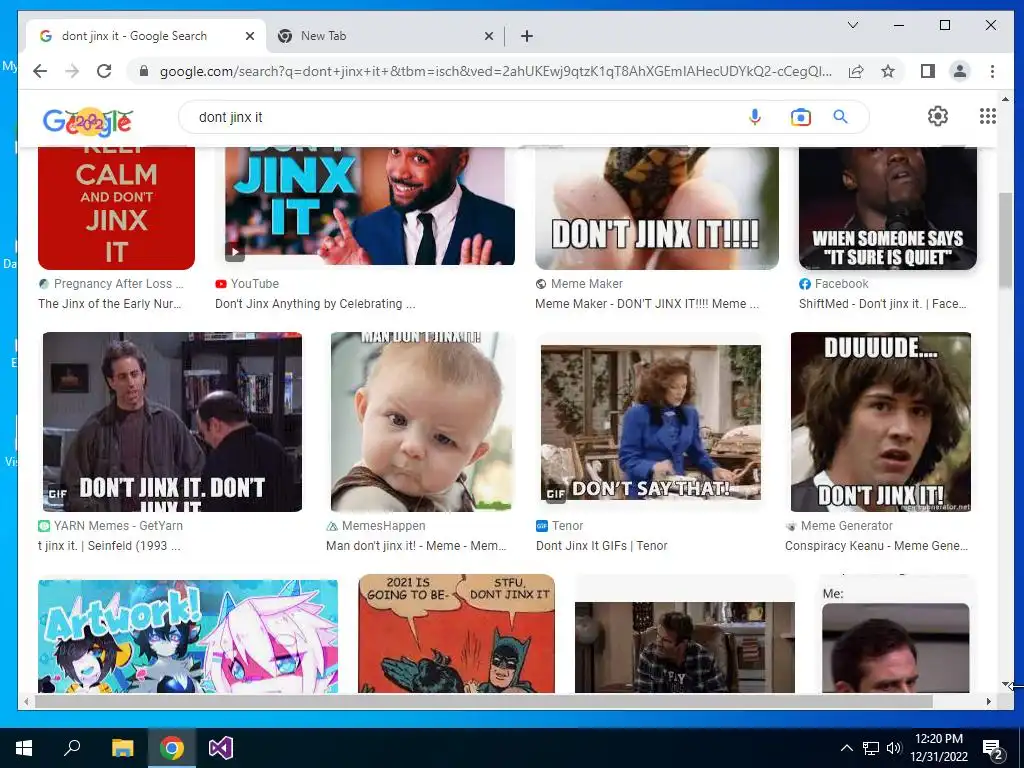Open image of man in plaid shirt
Image resolution: width=1024 pixels, height=768 pixels.
tap(684, 647)
